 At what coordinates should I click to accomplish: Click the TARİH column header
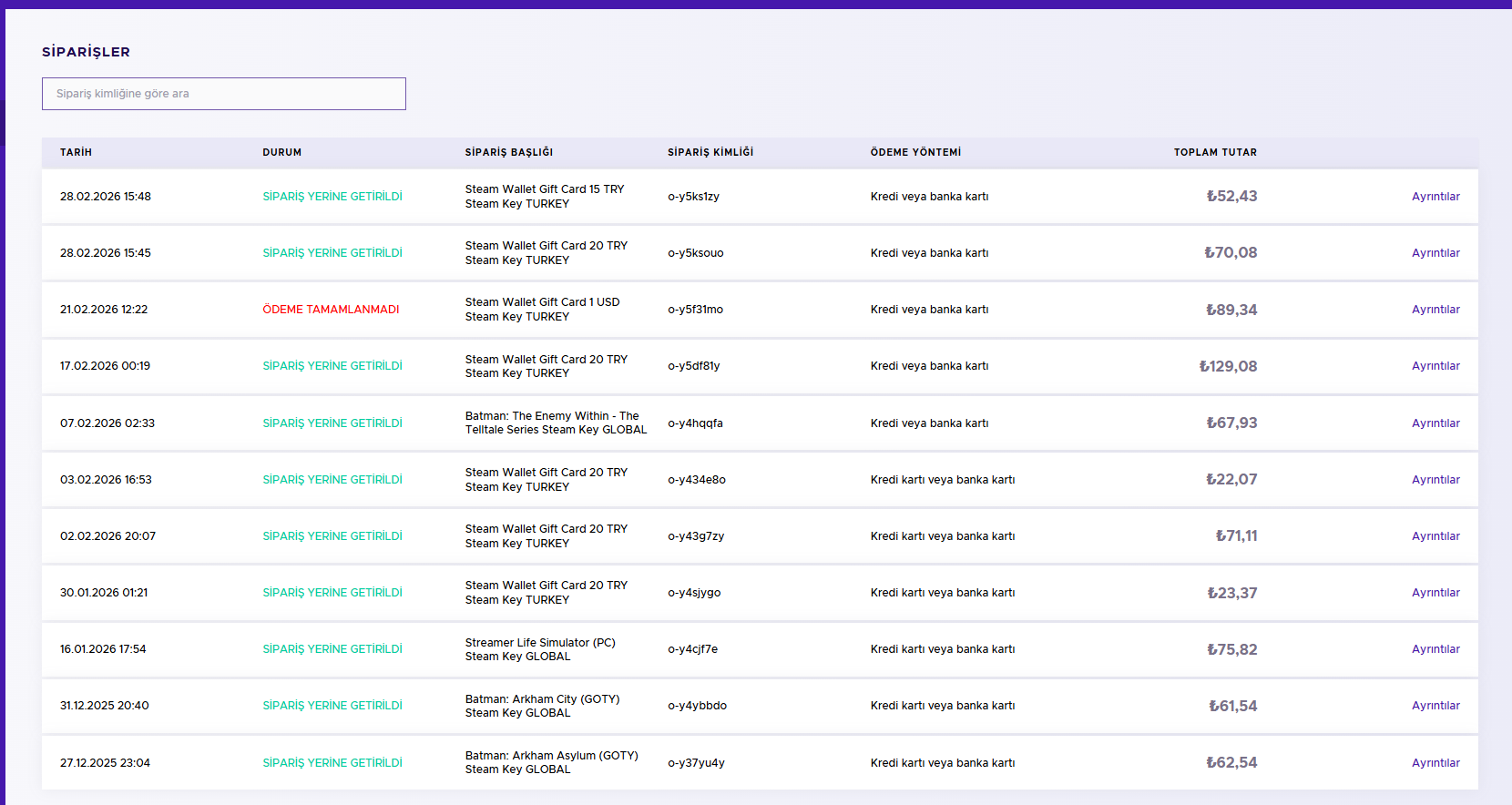click(x=76, y=152)
